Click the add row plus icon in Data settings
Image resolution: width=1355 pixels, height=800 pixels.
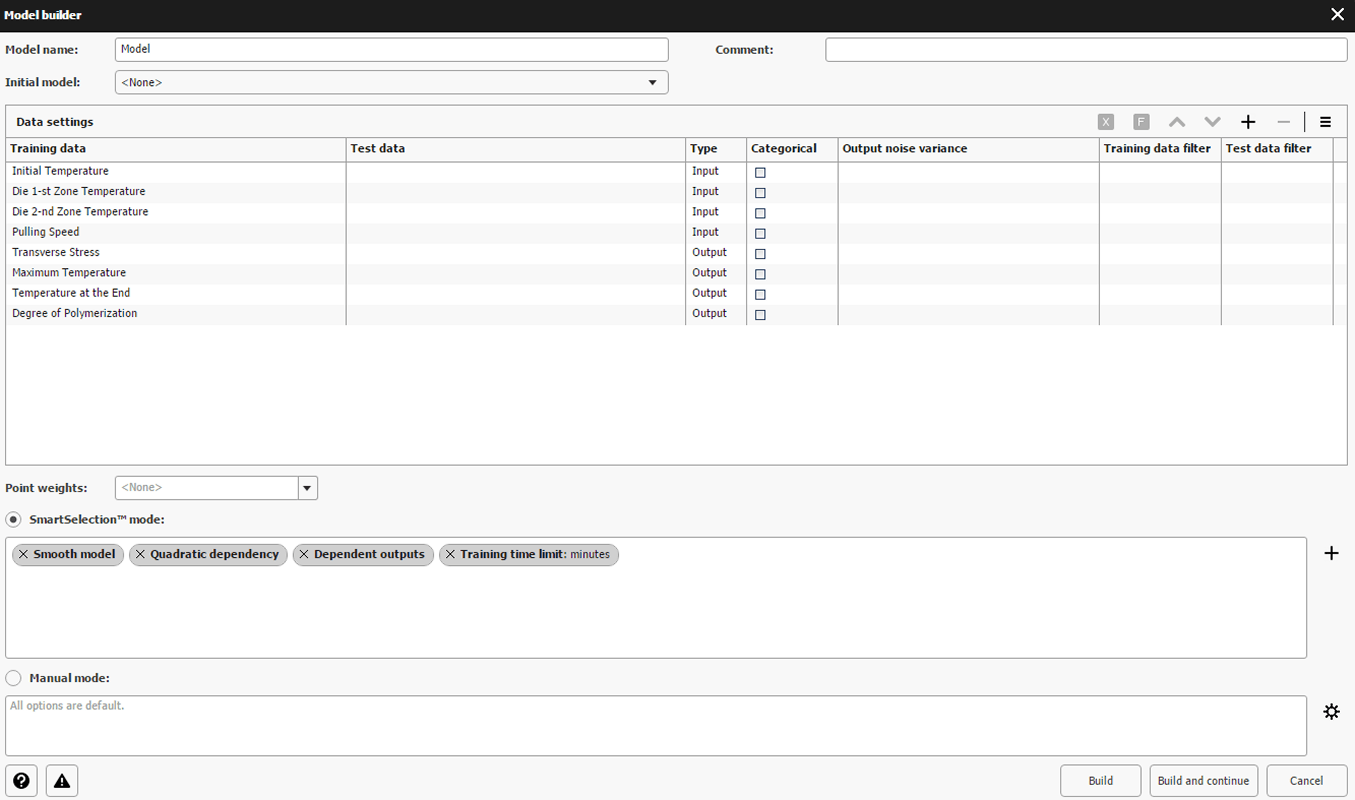[x=1248, y=122]
